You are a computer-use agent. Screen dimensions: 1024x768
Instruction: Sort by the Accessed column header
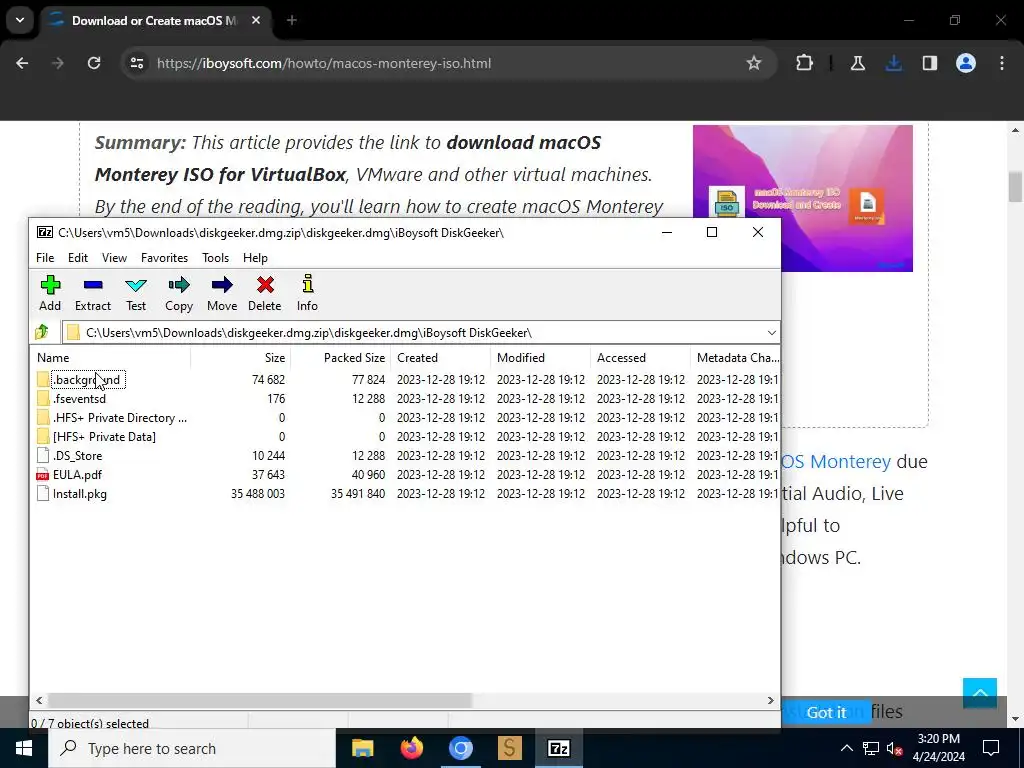640,358
